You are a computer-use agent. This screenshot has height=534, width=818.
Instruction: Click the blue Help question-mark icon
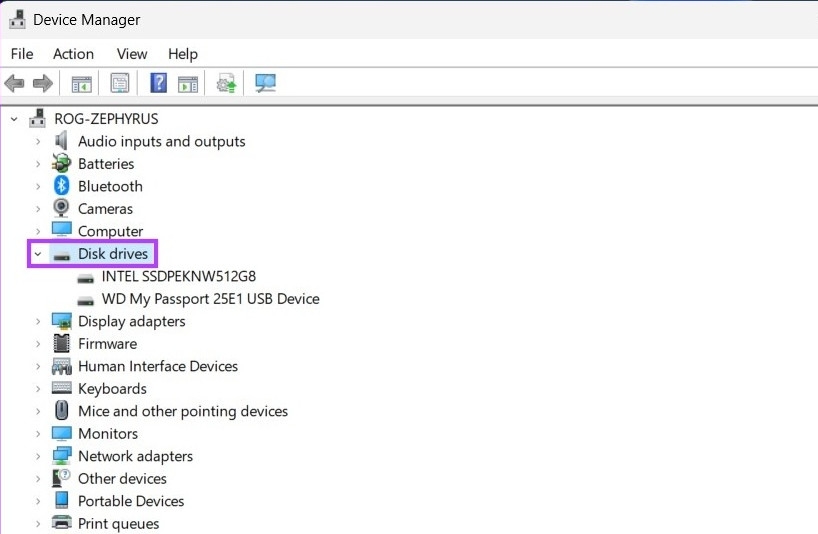click(x=159, y=83)
